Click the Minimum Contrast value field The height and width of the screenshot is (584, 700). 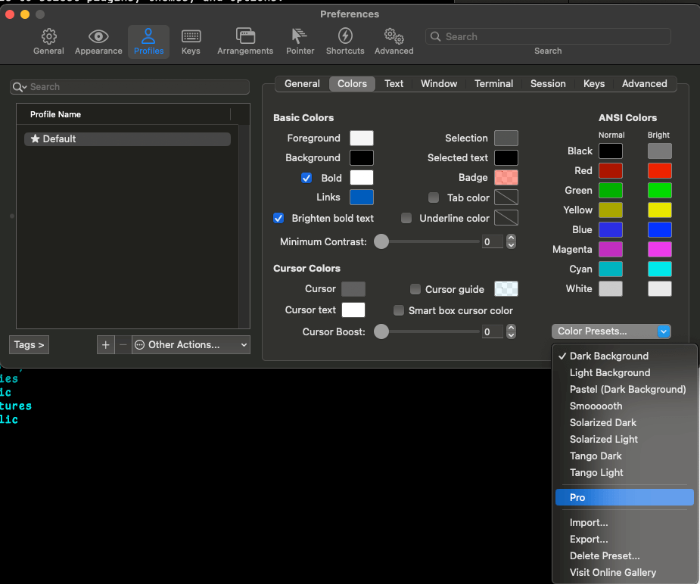493,242
